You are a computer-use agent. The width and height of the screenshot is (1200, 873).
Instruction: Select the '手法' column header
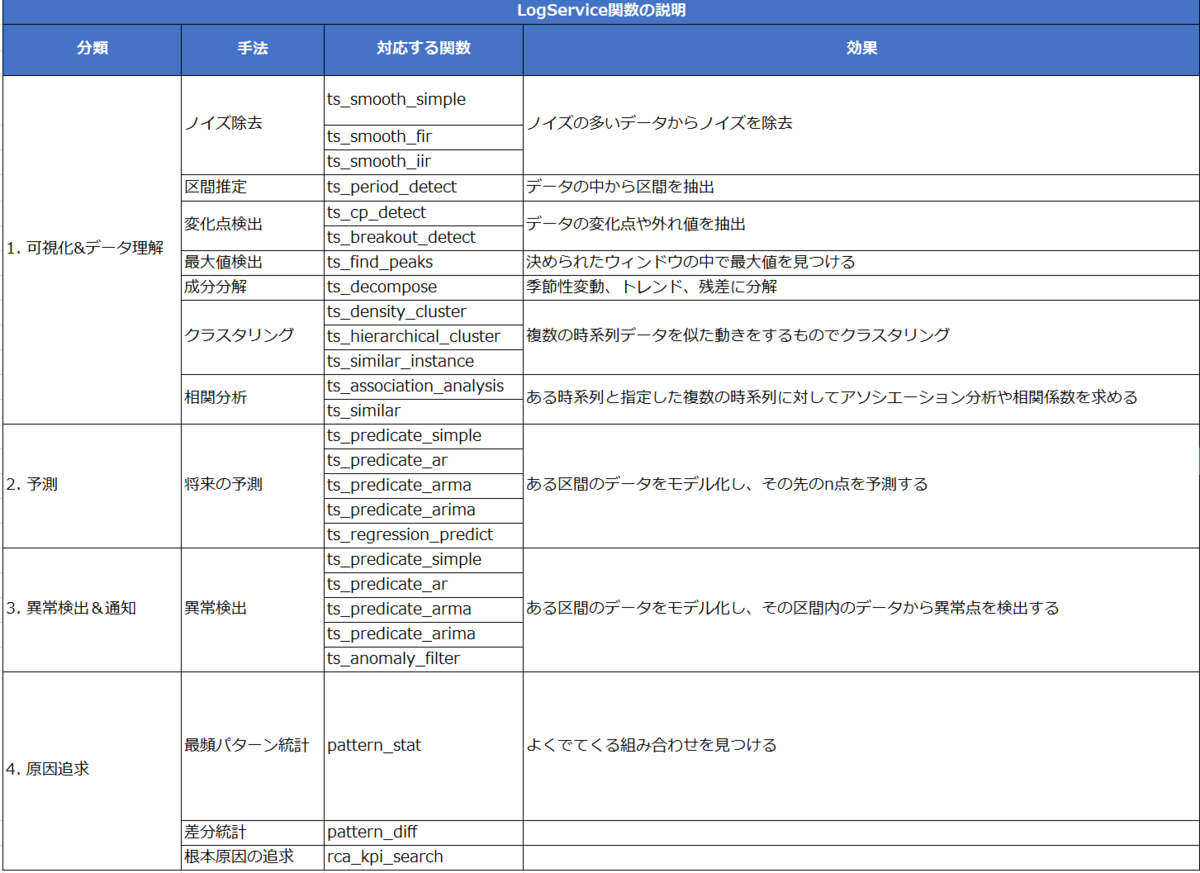pos(252,48)
